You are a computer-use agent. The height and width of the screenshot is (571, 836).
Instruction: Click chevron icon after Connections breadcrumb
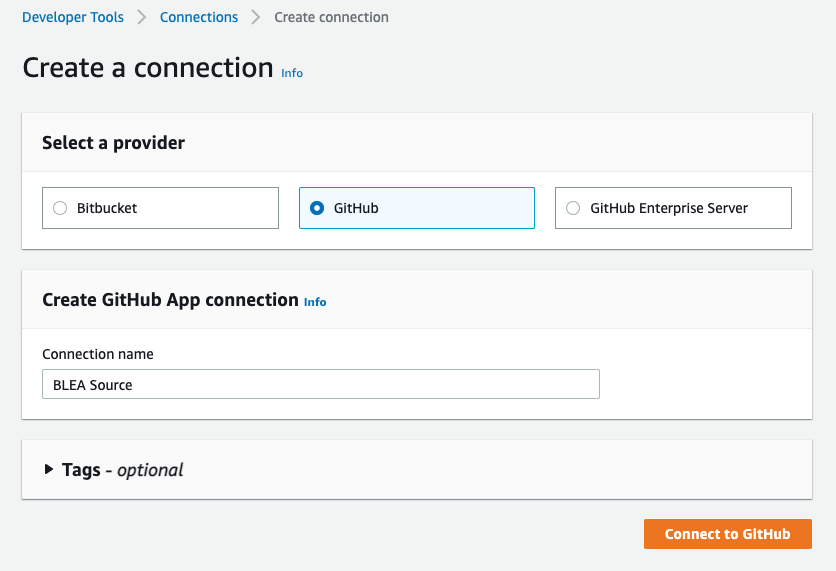click(x=256, y=17)
